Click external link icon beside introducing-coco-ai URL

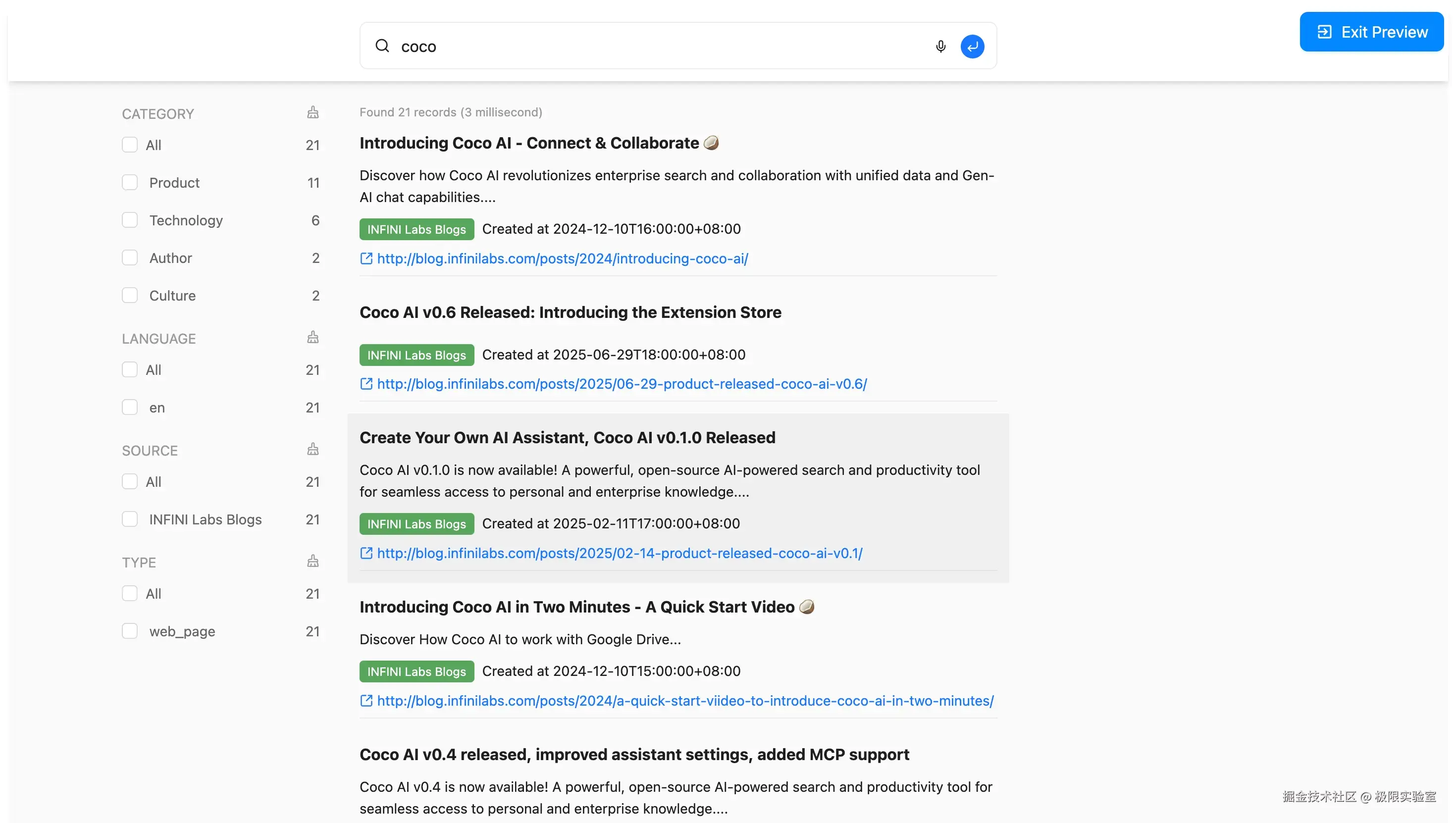(x=366, y=258)
